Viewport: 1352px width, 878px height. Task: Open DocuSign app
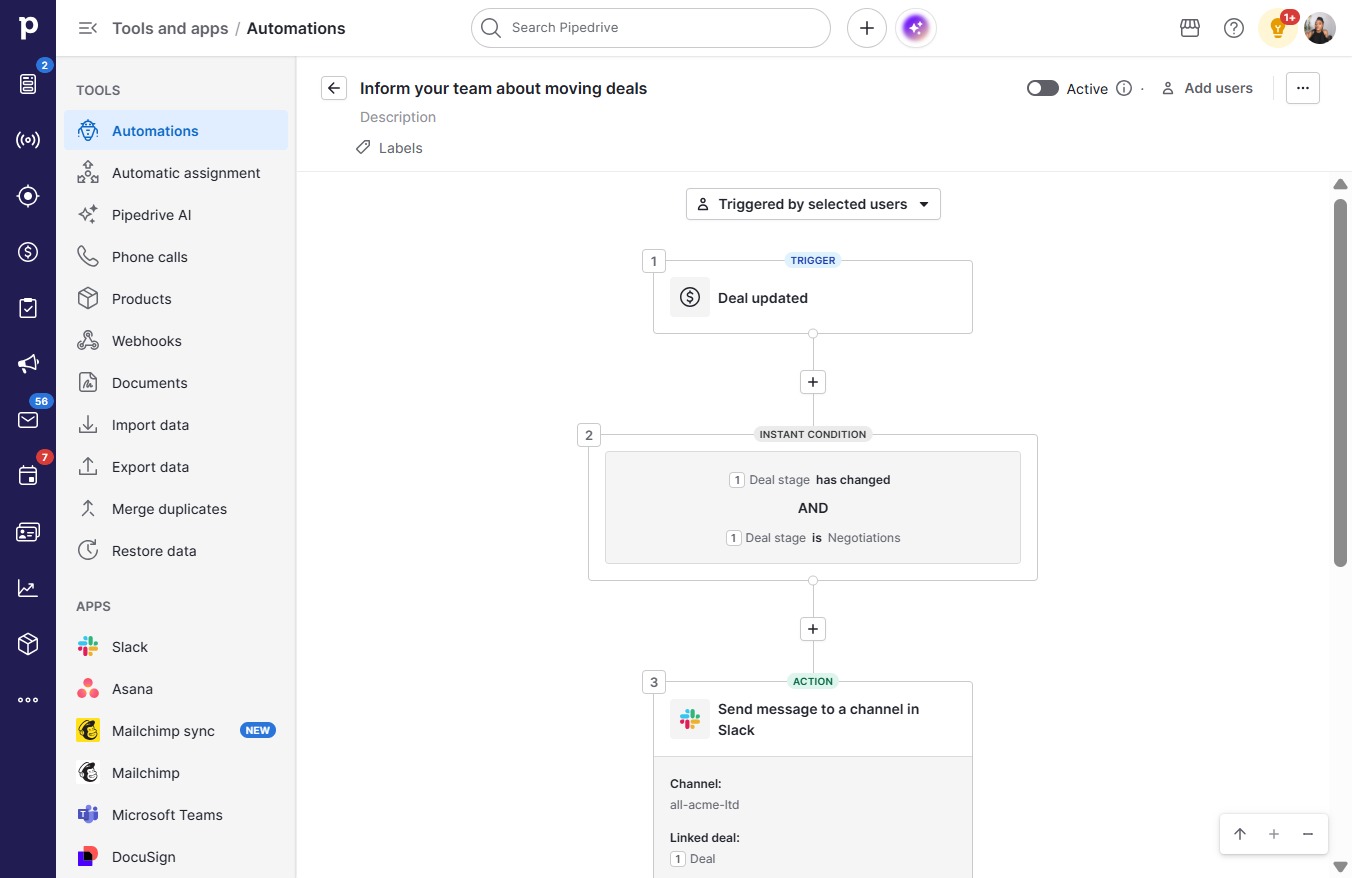(x=176, y=857)
